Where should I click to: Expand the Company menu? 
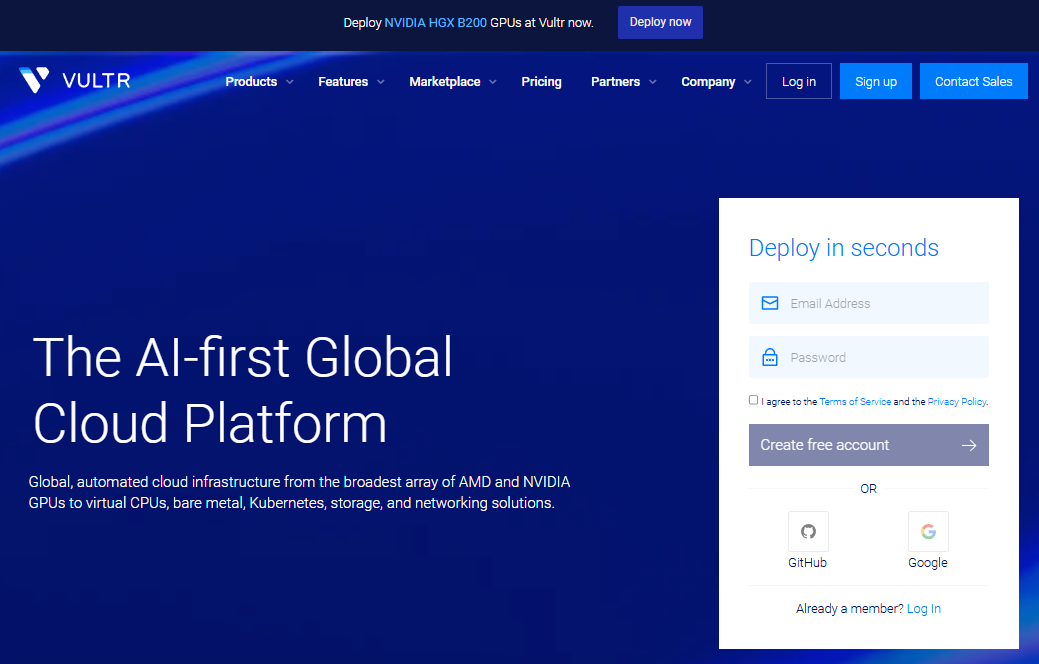716,82
